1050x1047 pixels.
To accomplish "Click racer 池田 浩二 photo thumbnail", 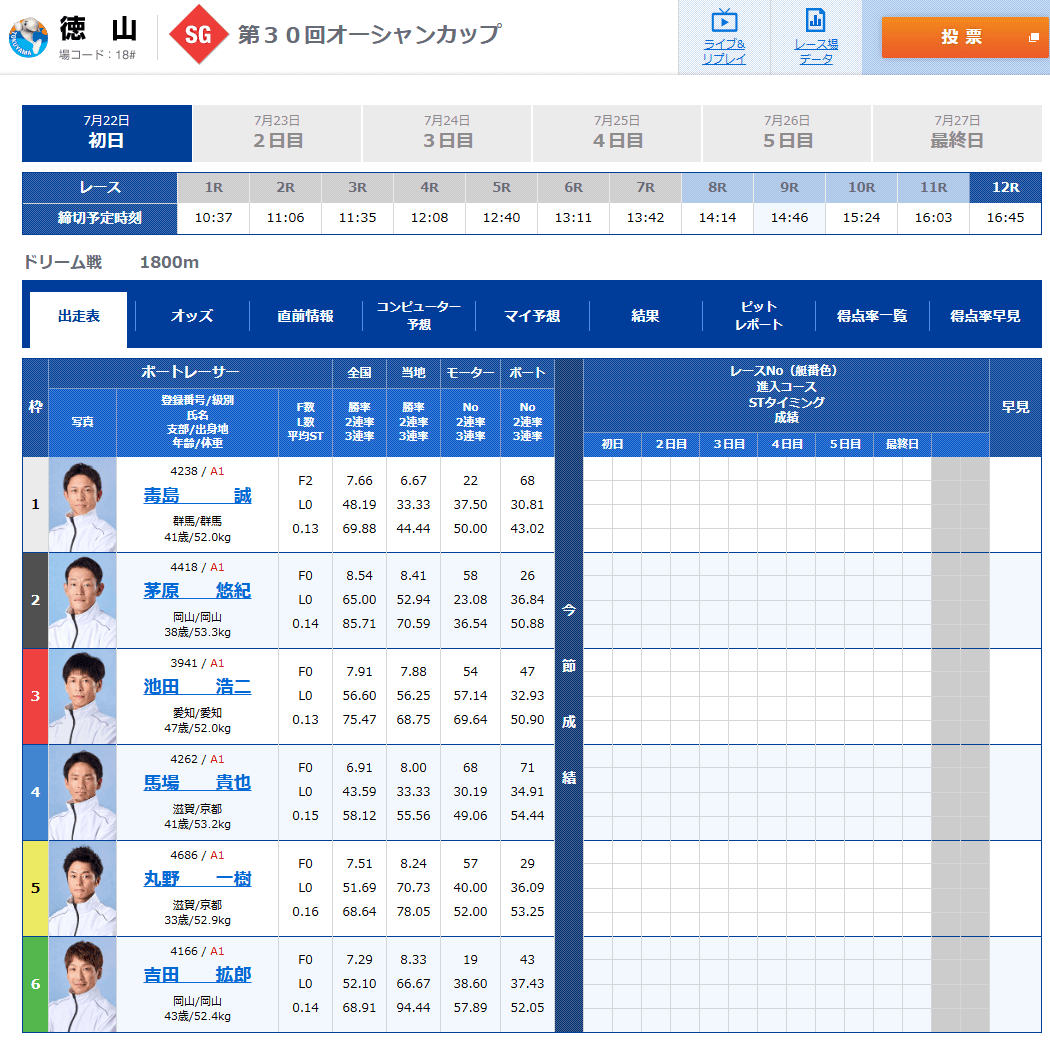I will (x=82, y=696).
